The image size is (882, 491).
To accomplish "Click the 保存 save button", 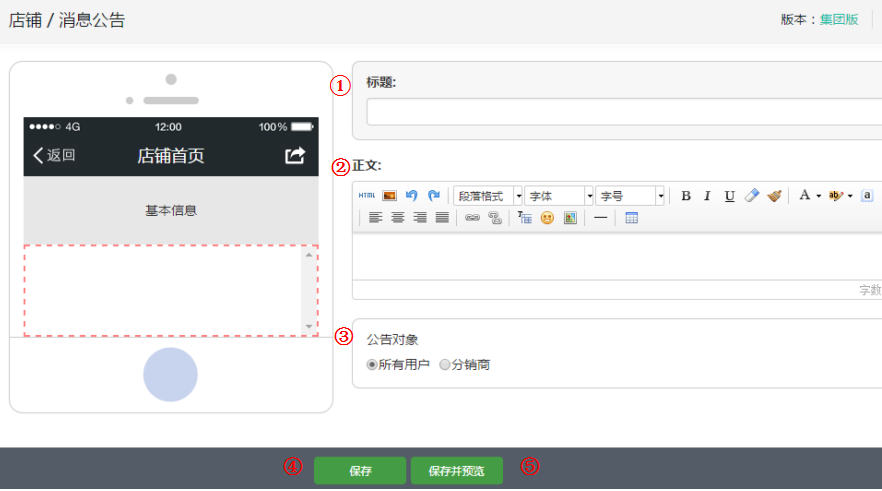I will [360, 471].
